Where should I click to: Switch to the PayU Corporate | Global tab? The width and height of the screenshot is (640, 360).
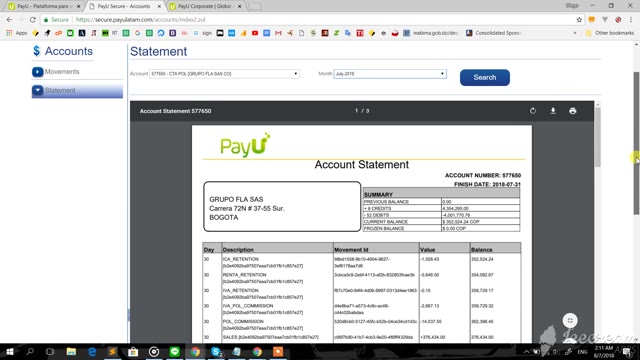tap(204, 6)
